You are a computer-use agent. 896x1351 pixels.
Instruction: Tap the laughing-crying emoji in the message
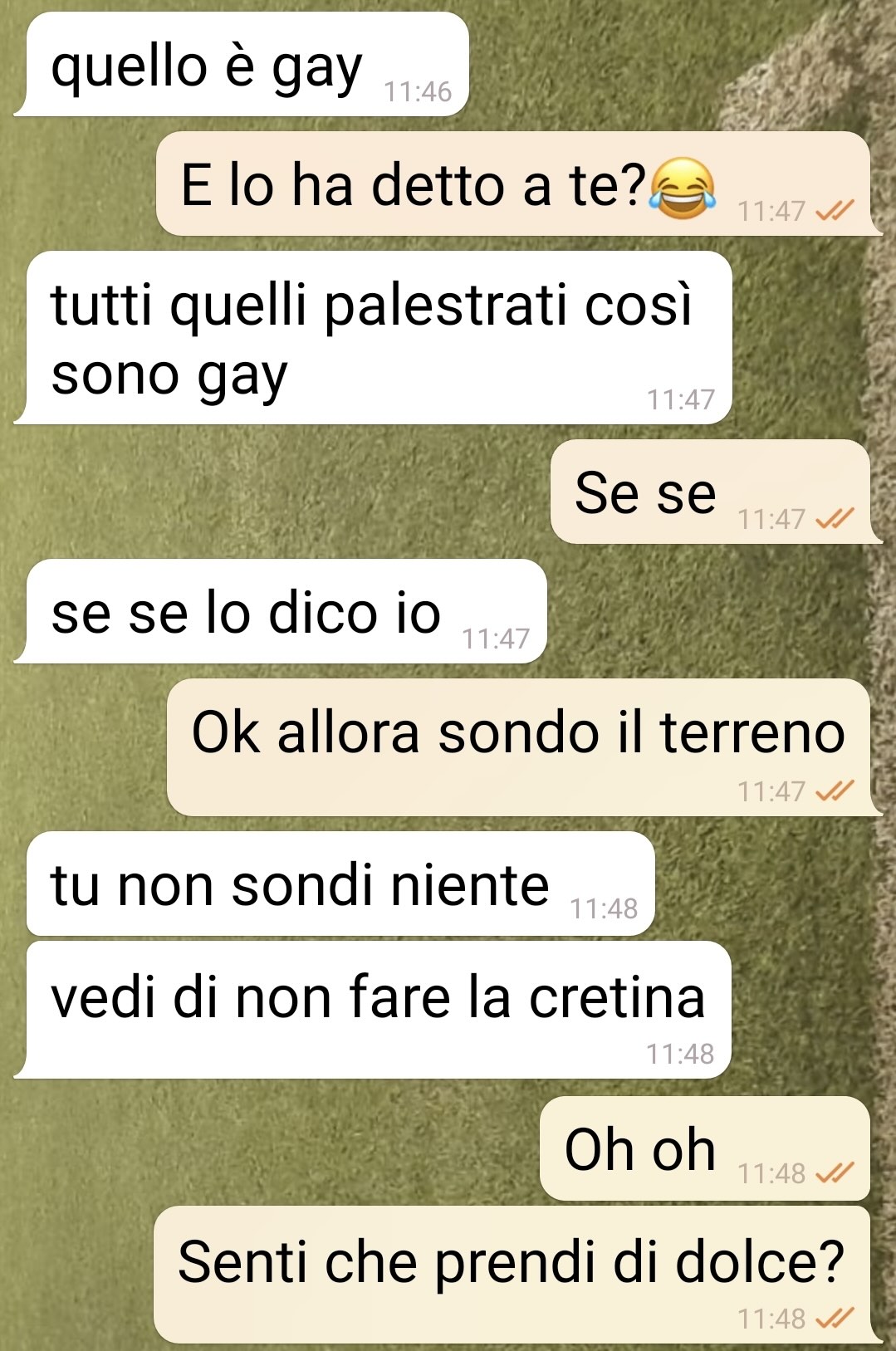tap(683, 188)
